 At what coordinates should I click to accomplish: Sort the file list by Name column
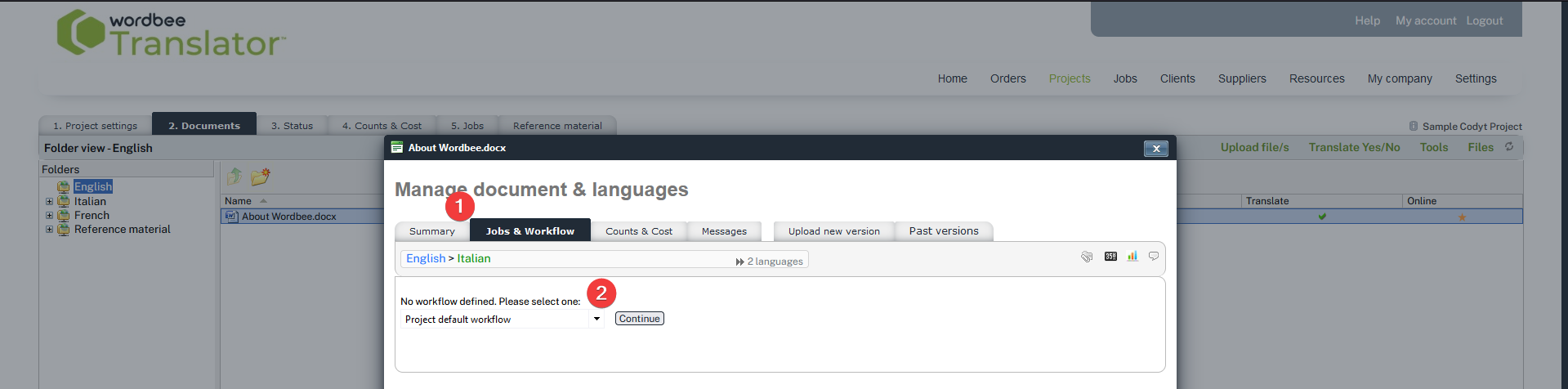(x=238, y=201)
